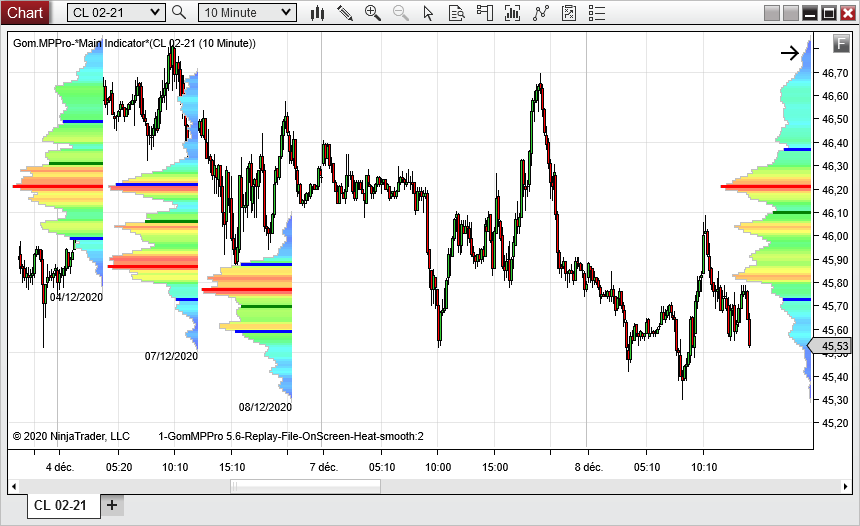Click the F button on price axis

(x=840, y=45)
